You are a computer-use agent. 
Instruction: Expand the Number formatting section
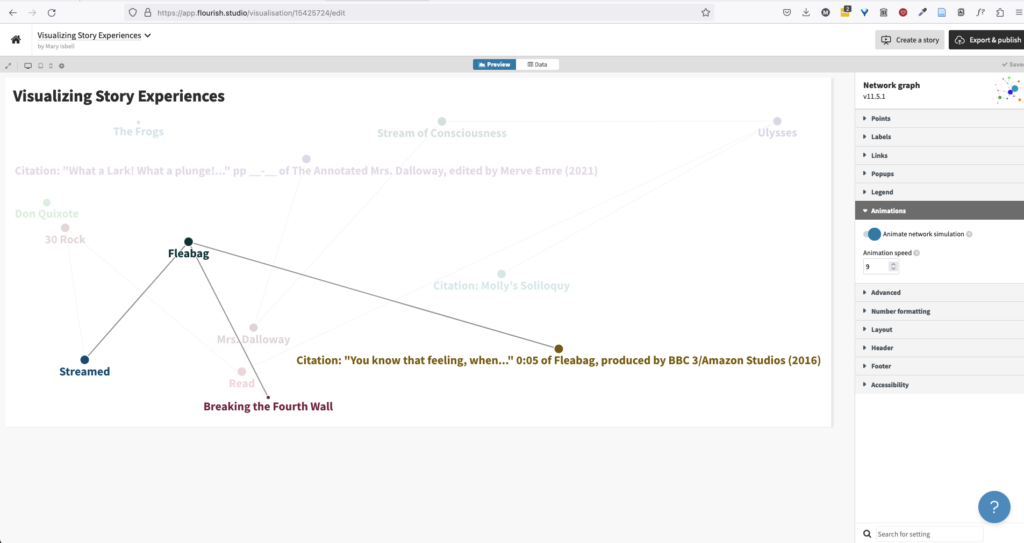[x=939, y=311]
